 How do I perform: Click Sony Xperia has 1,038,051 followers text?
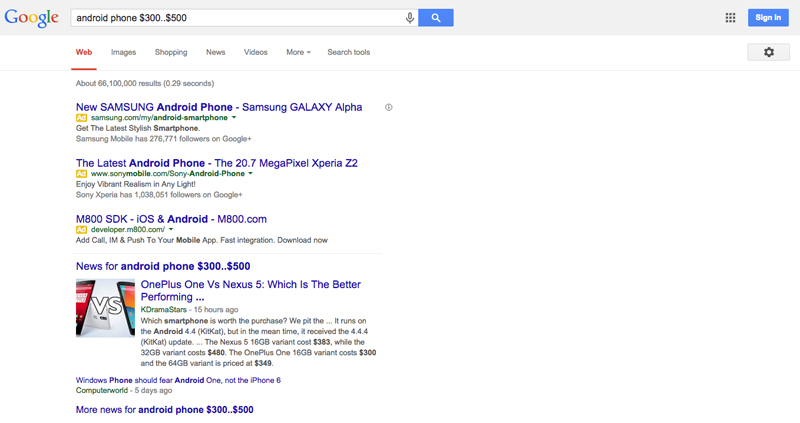click(x=159, y=195)
